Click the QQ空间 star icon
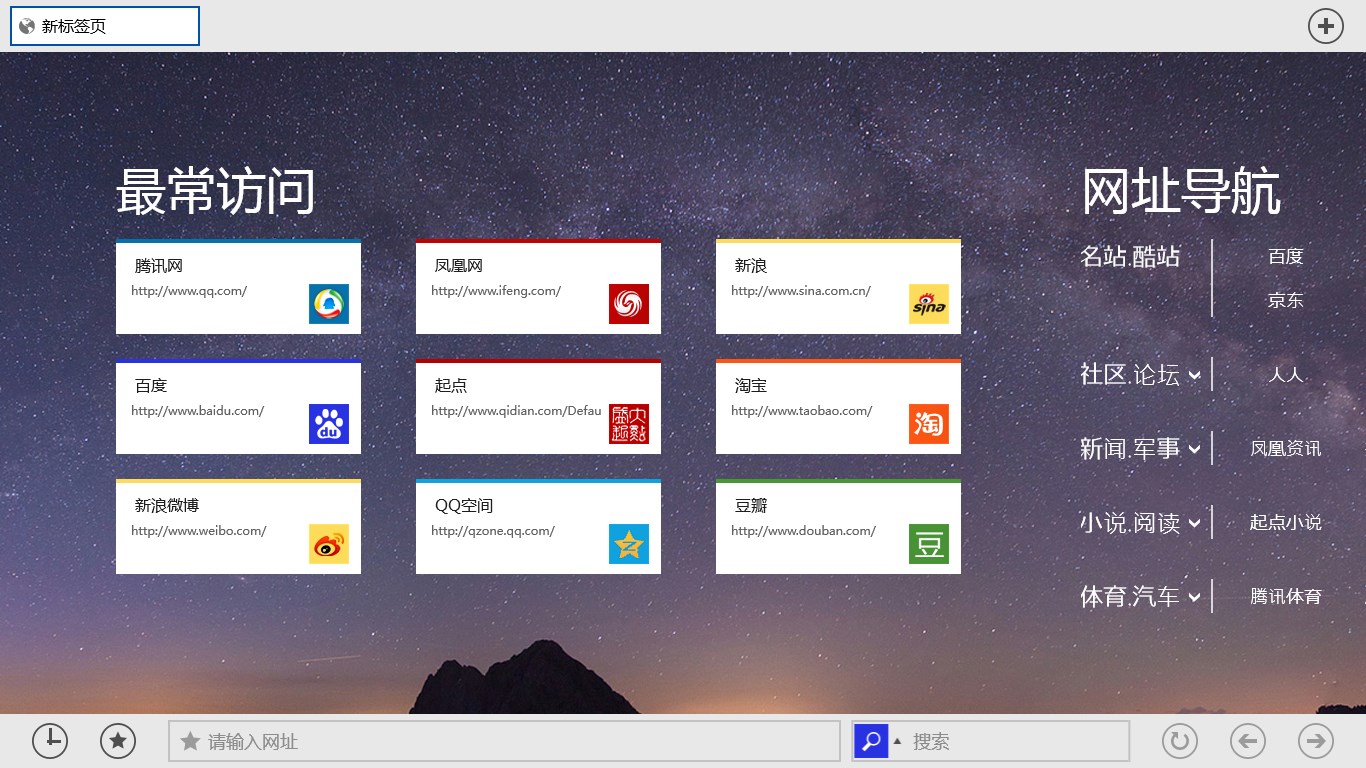The width and height of the screenshot is (1366, 768). click(629, 544)
